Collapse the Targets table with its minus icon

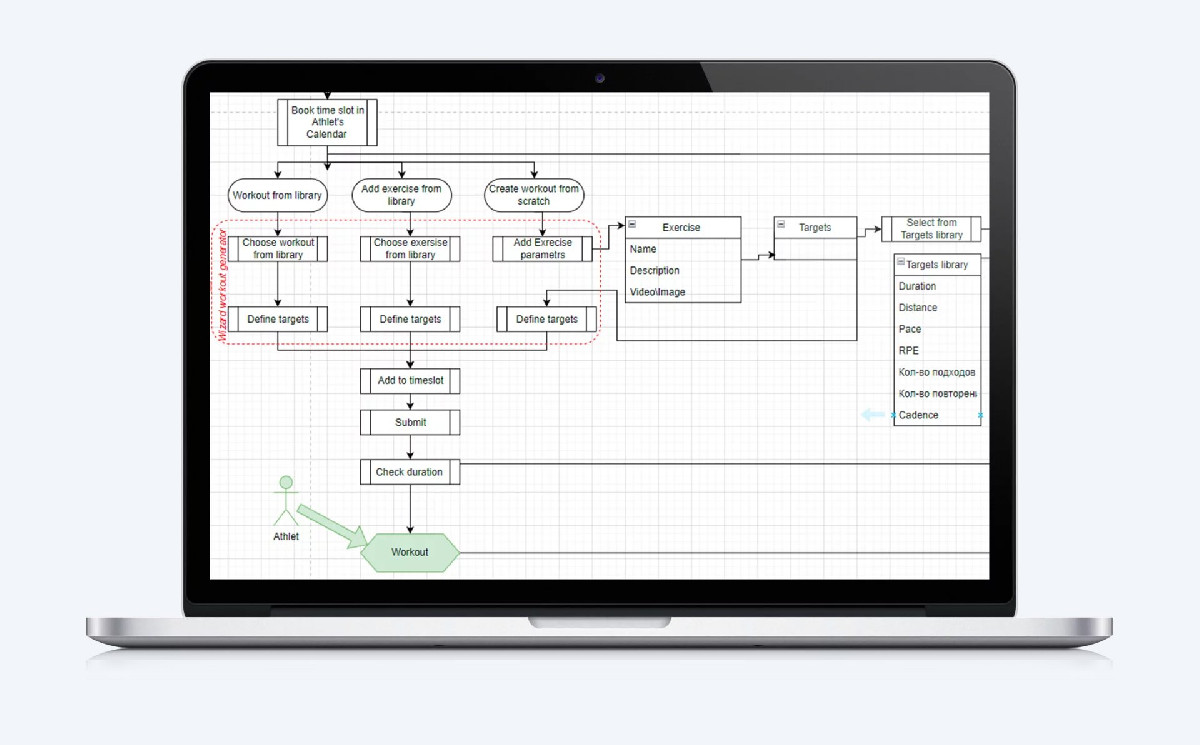(781, 225)
